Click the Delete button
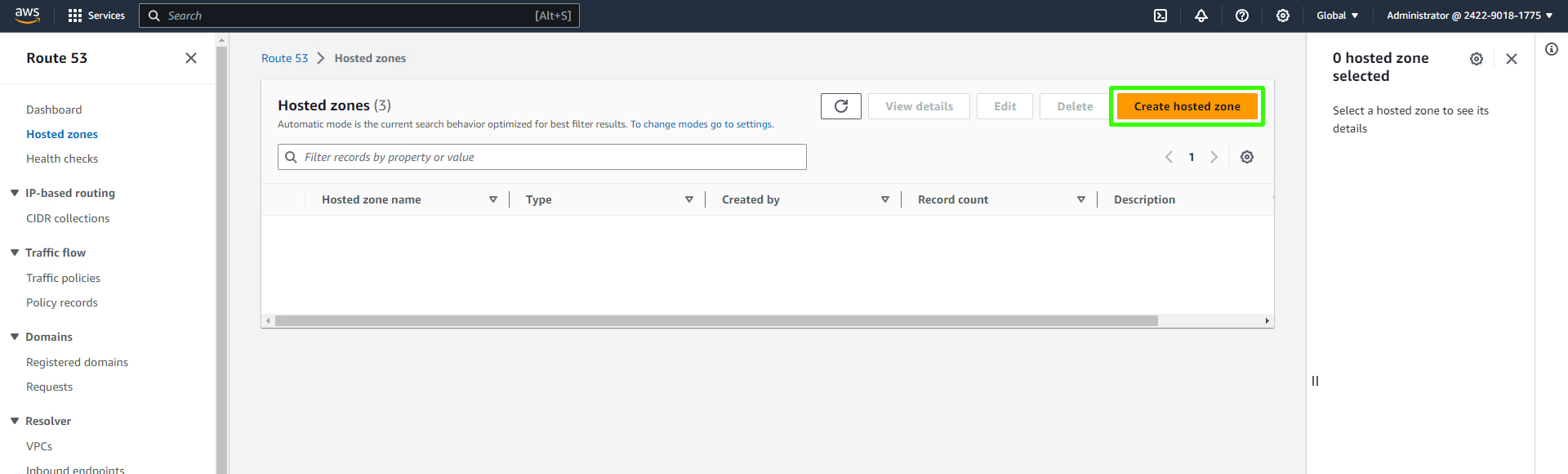This screenshot has height=474, width=1568. 1075,106
